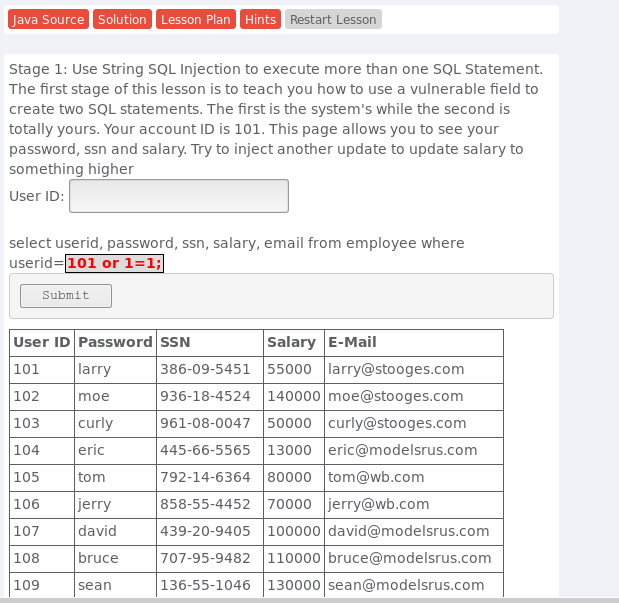Click password cell 'moe'
619x603 pixels.
pyautogui.click(x=115, y=396)
